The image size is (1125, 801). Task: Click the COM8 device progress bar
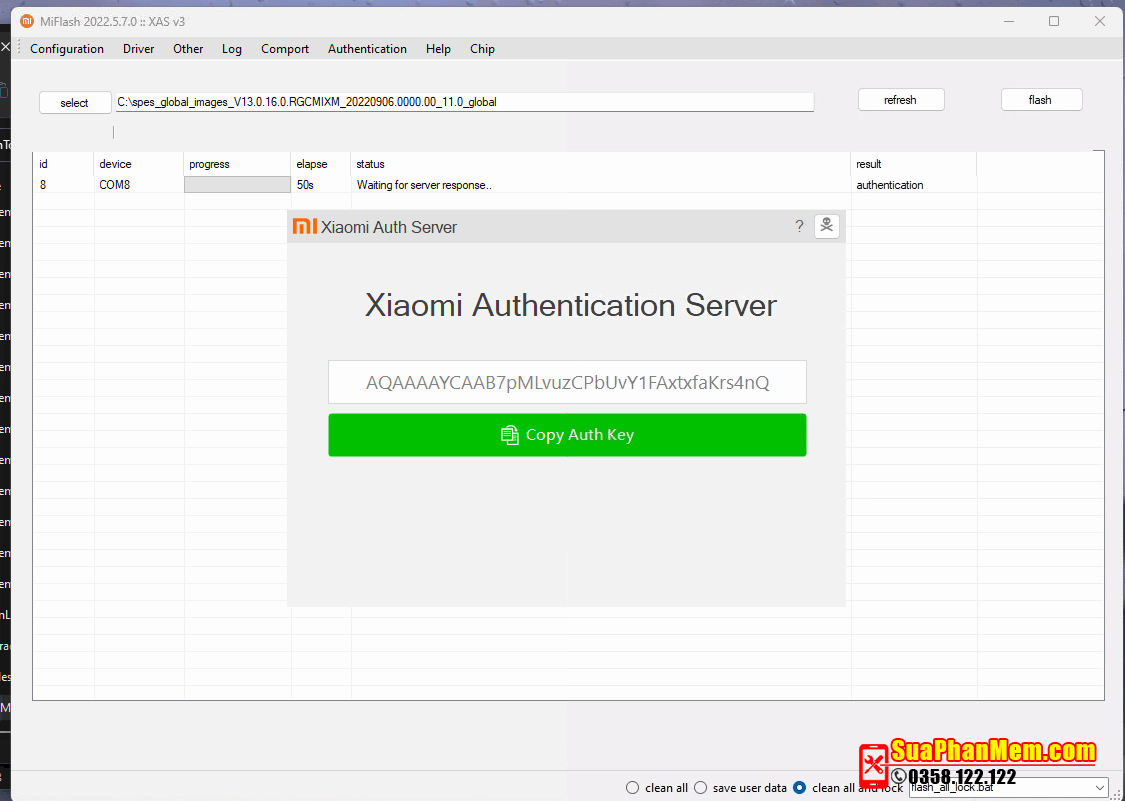click(x=237, y=185)
